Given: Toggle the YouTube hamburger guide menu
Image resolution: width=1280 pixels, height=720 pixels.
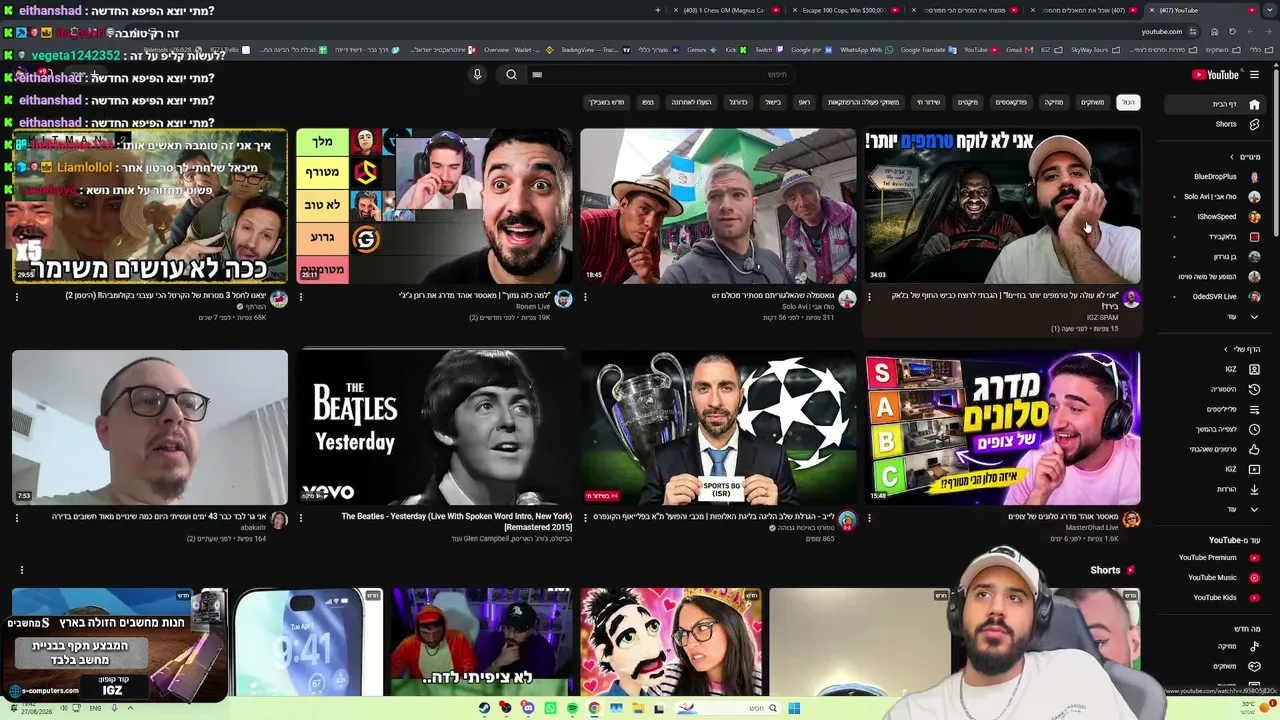Looking at the screenshot, I should (1254, 75).
